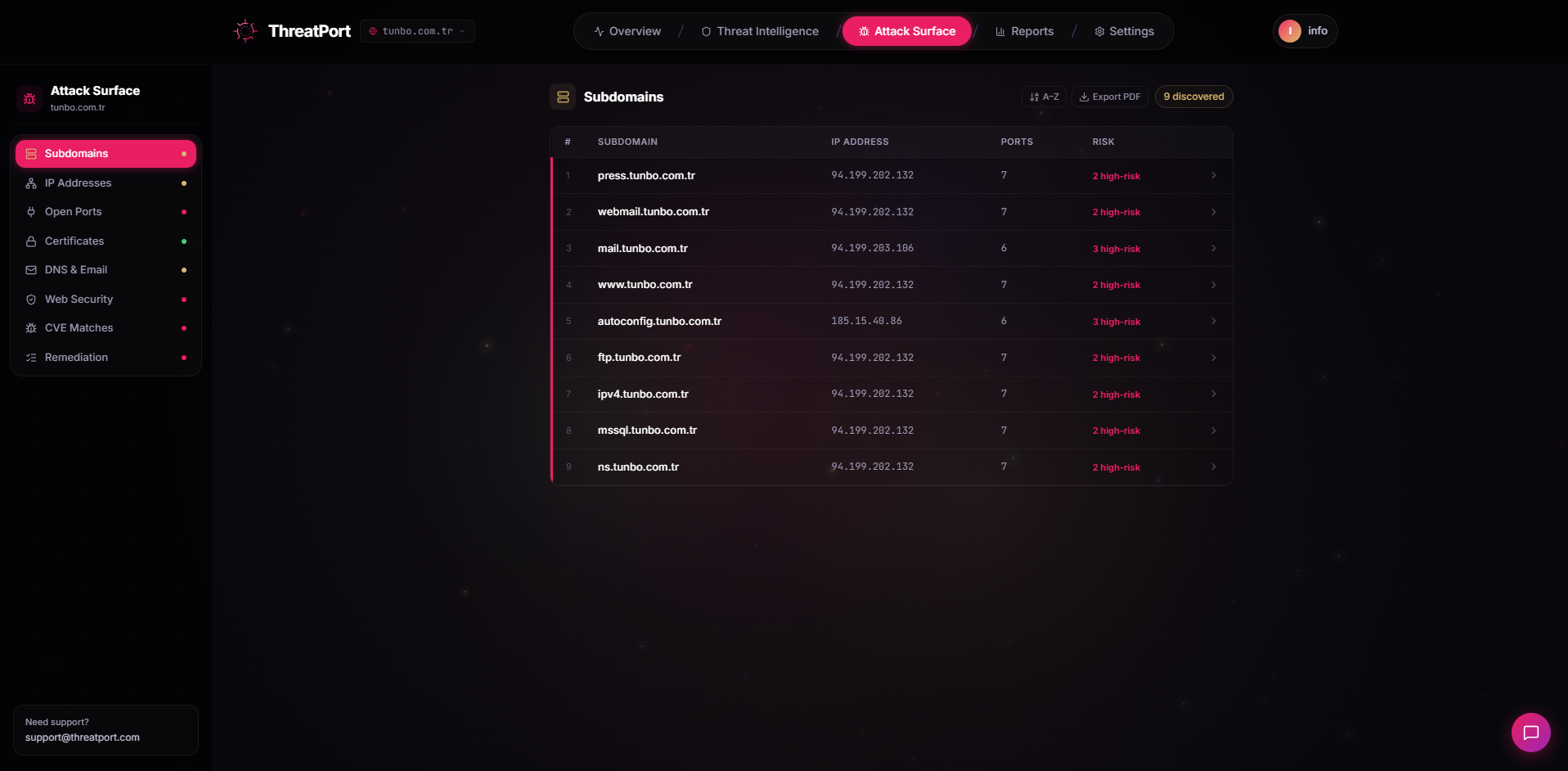The height and width of the screenshot is (771, 1568).
Task: Open IP Addresses section
Action: [x=106, y=183]
